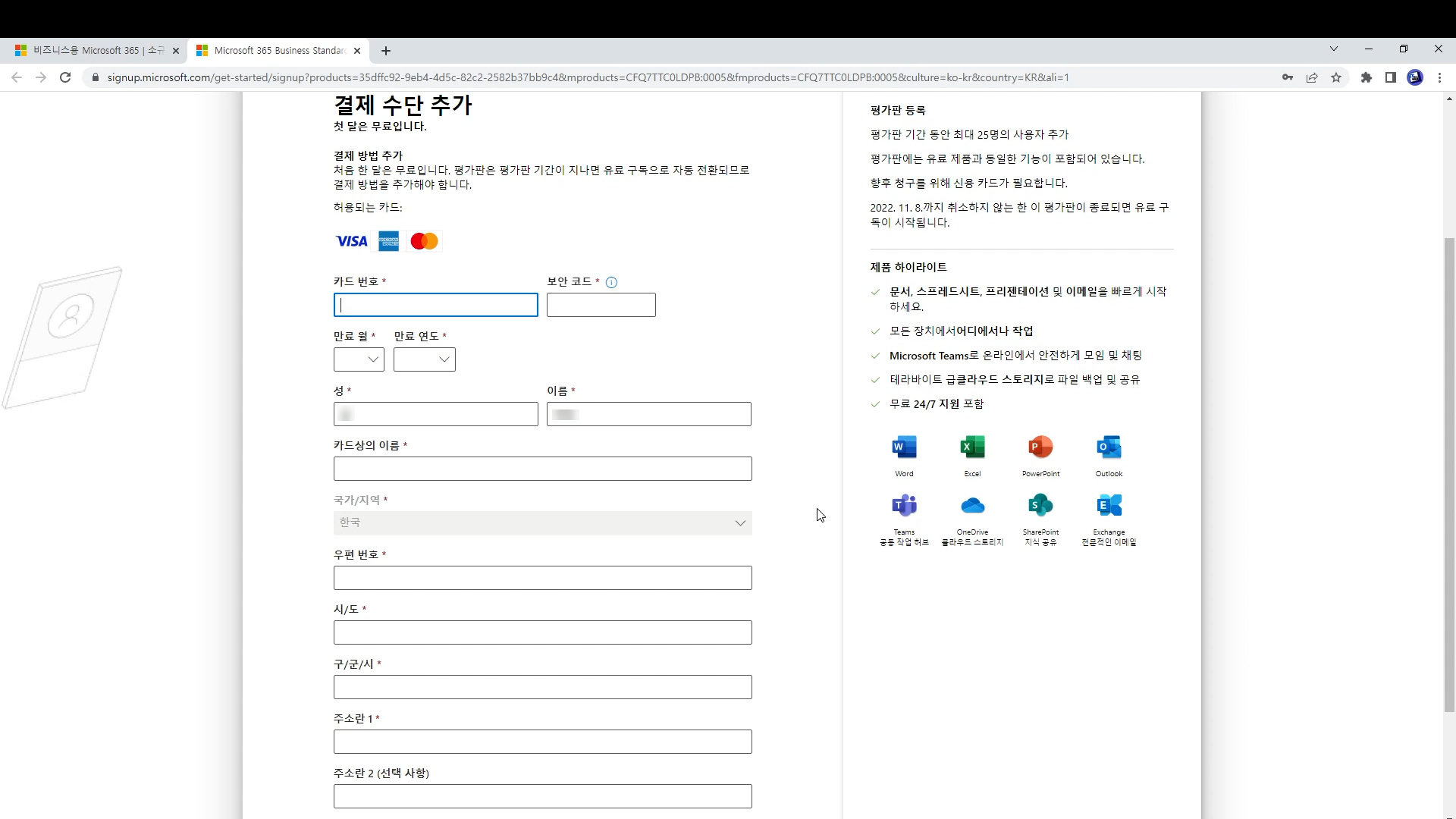Open the 국가/지역 한국 dropdown
1456x819 pixels.
coord(543,523)
